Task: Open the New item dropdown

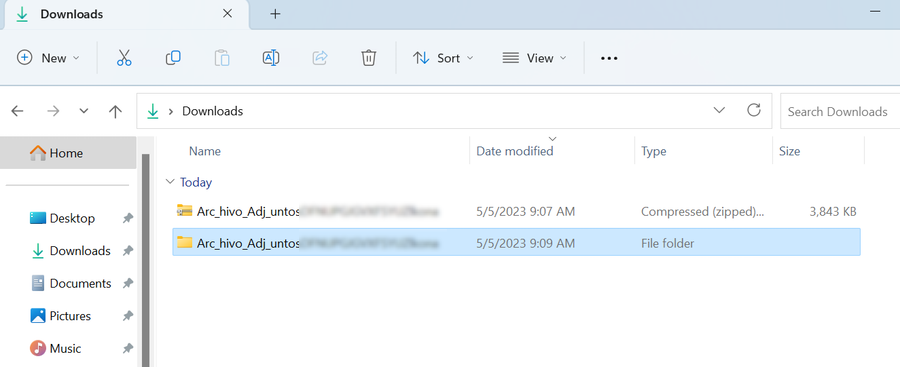Action: click(x=48, y=58)
